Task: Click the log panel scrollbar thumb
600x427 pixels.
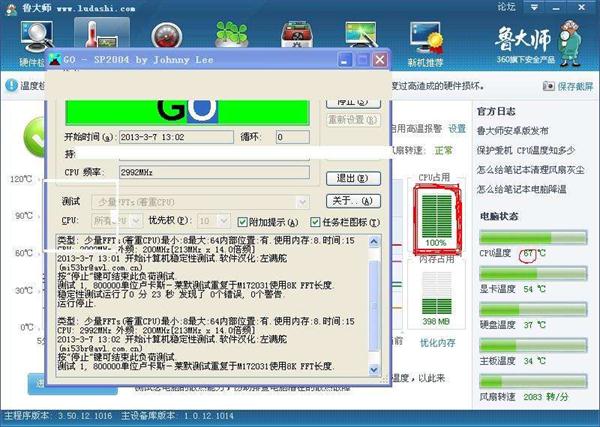Action: point(374,305)
